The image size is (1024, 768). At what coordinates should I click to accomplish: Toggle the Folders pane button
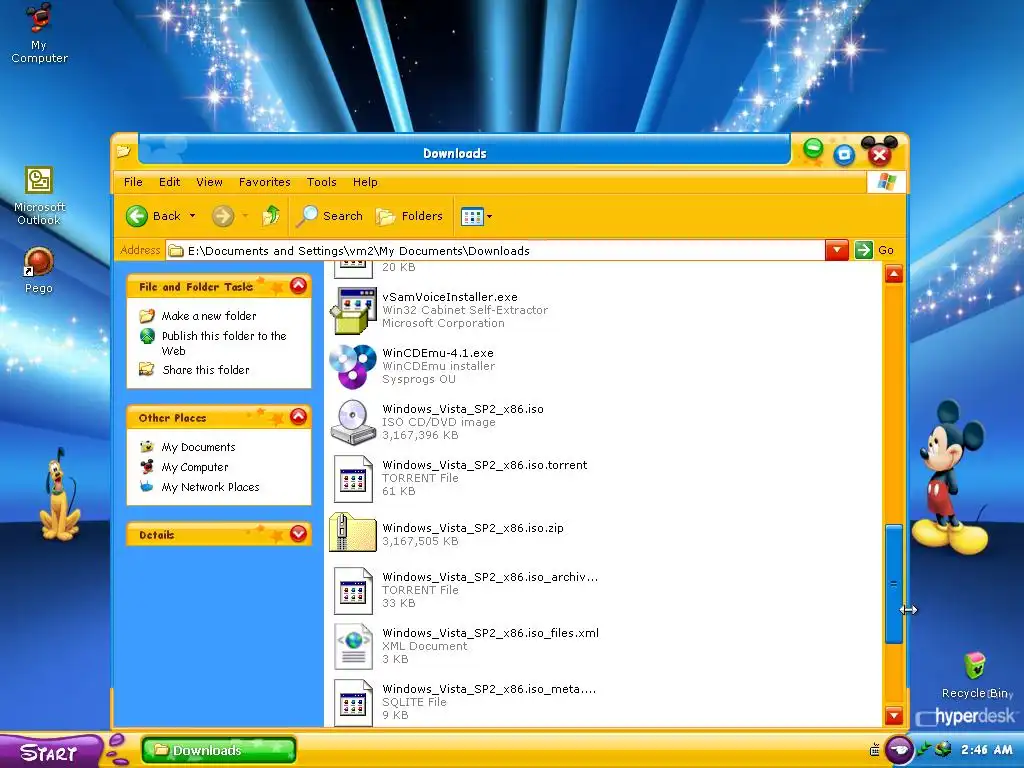coord(409,216)
